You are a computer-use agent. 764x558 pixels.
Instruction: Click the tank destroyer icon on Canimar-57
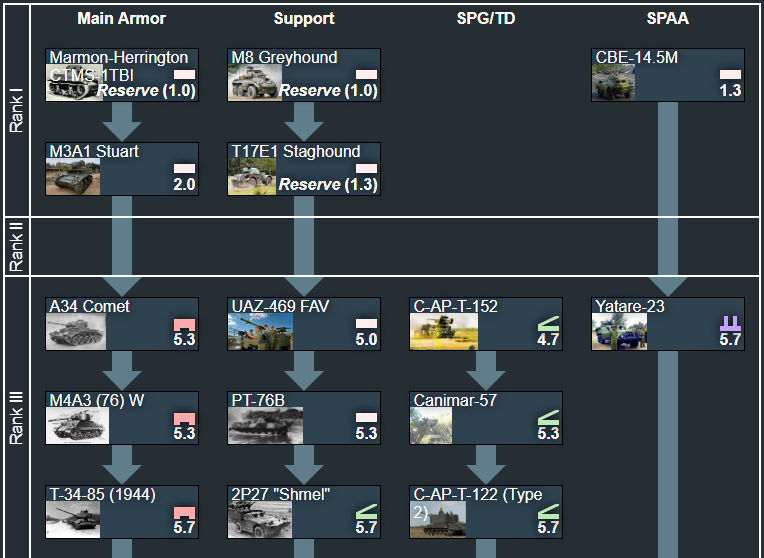(549, 418)
